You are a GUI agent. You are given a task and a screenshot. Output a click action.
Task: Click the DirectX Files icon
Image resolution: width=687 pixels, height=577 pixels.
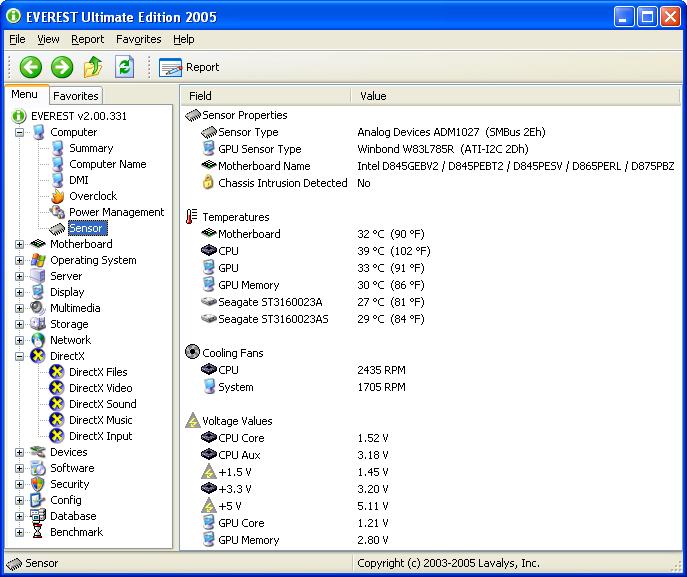[x=57, y=372]
